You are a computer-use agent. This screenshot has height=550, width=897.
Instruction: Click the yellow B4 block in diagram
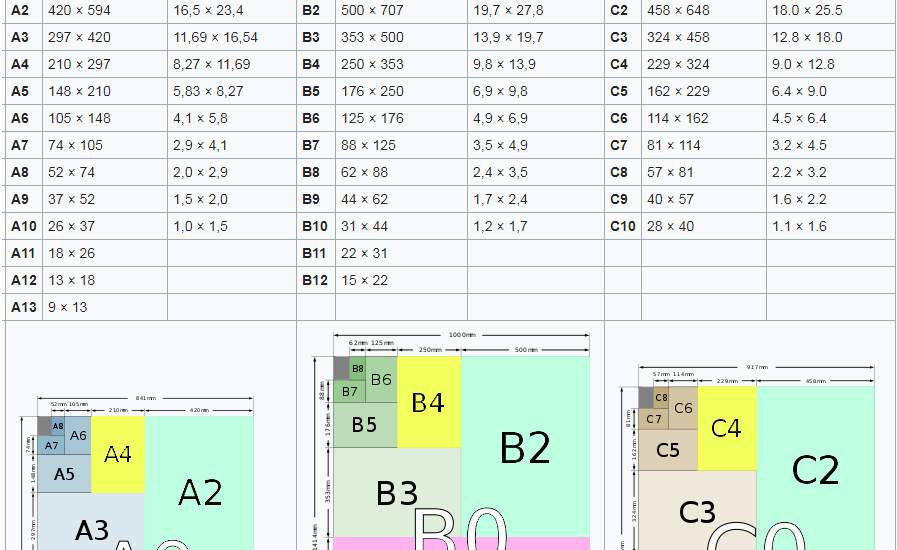click(x=428, y=402)
